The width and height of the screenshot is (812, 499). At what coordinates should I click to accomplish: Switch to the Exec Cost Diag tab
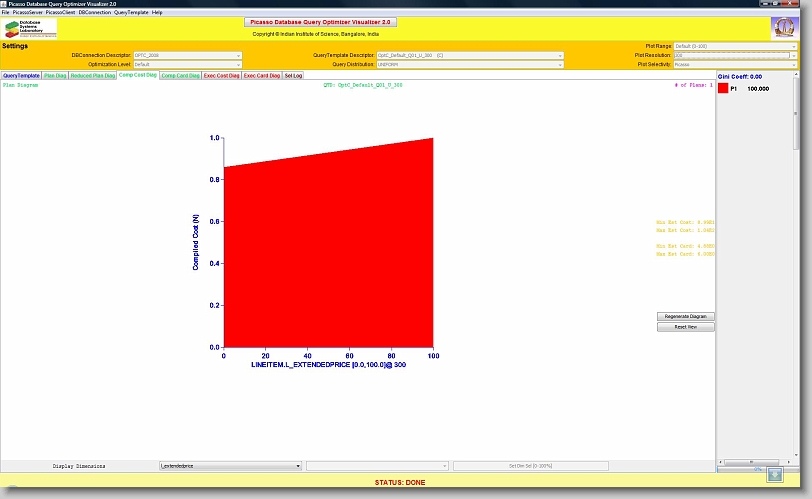tap(222, 75)
